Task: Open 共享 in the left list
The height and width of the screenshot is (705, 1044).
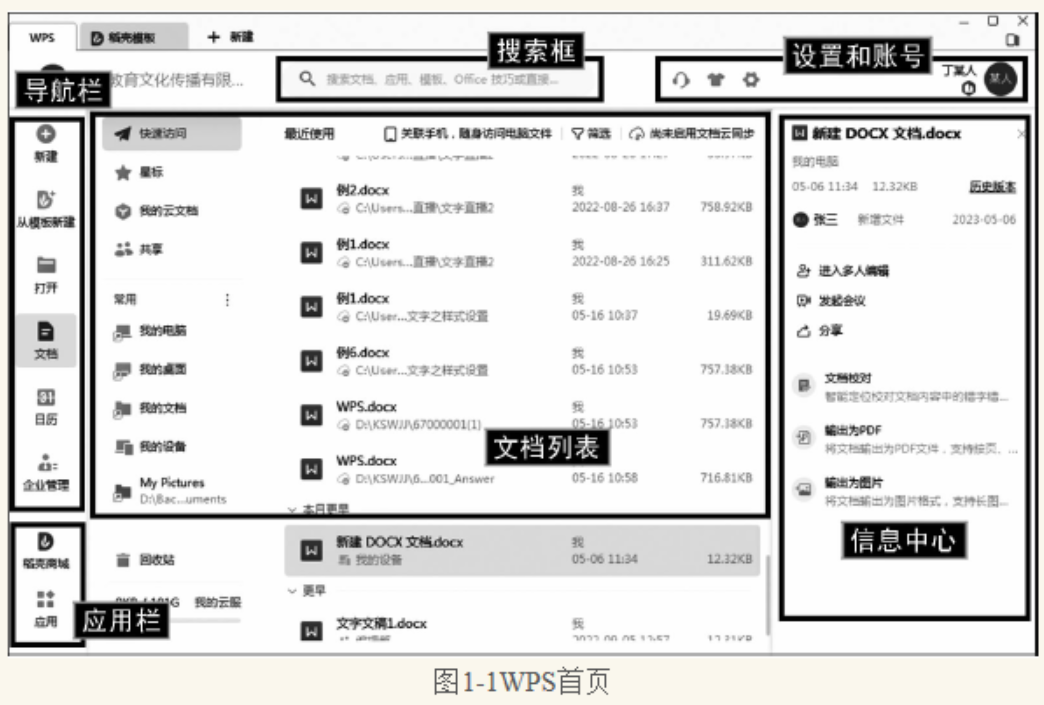Action: (139, 250)
